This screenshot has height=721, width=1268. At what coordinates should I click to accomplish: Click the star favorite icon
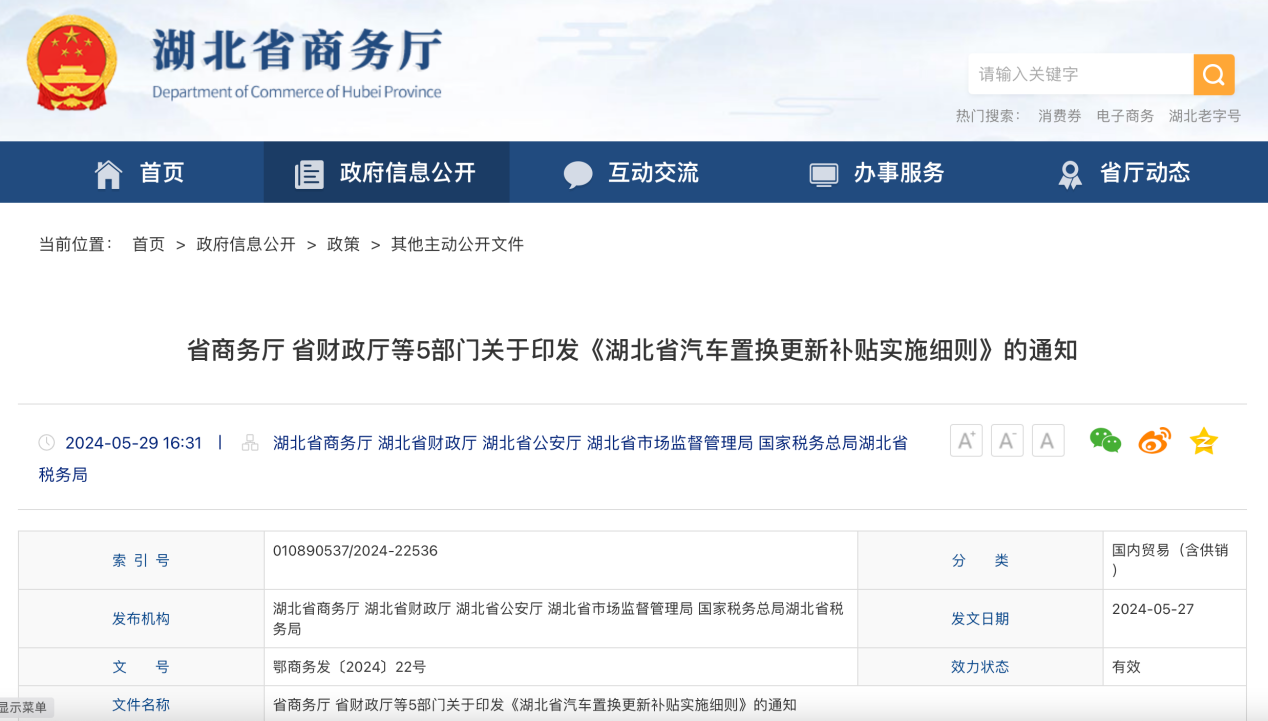pyautogui.click(x=1203, y=440)
